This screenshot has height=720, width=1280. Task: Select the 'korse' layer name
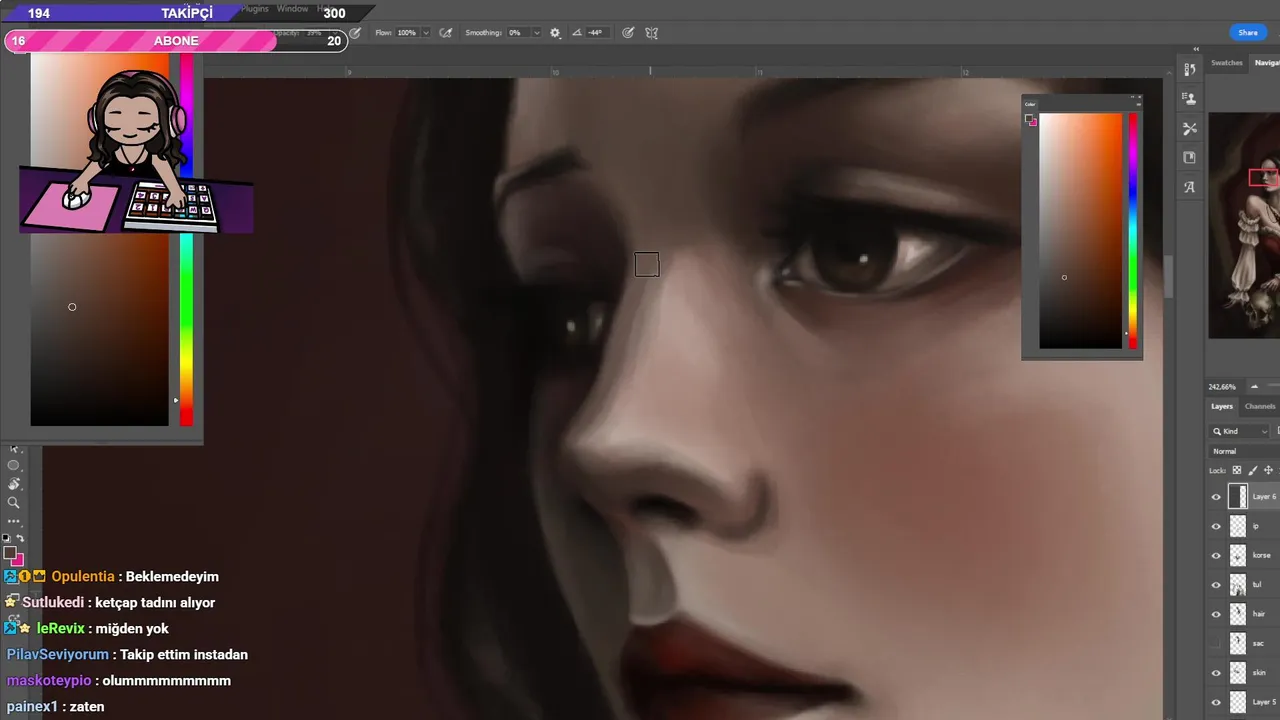[1262, 555]
